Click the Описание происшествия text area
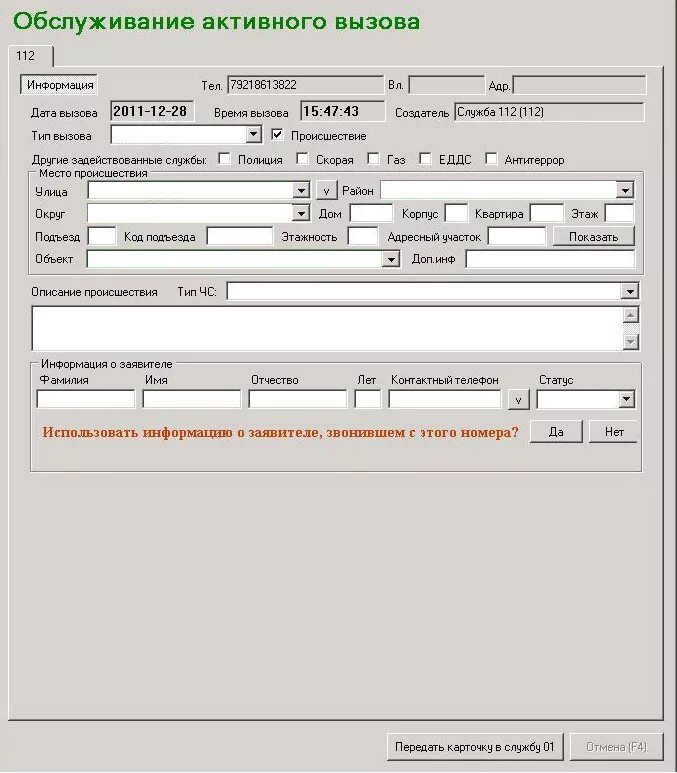 (328, 328)
